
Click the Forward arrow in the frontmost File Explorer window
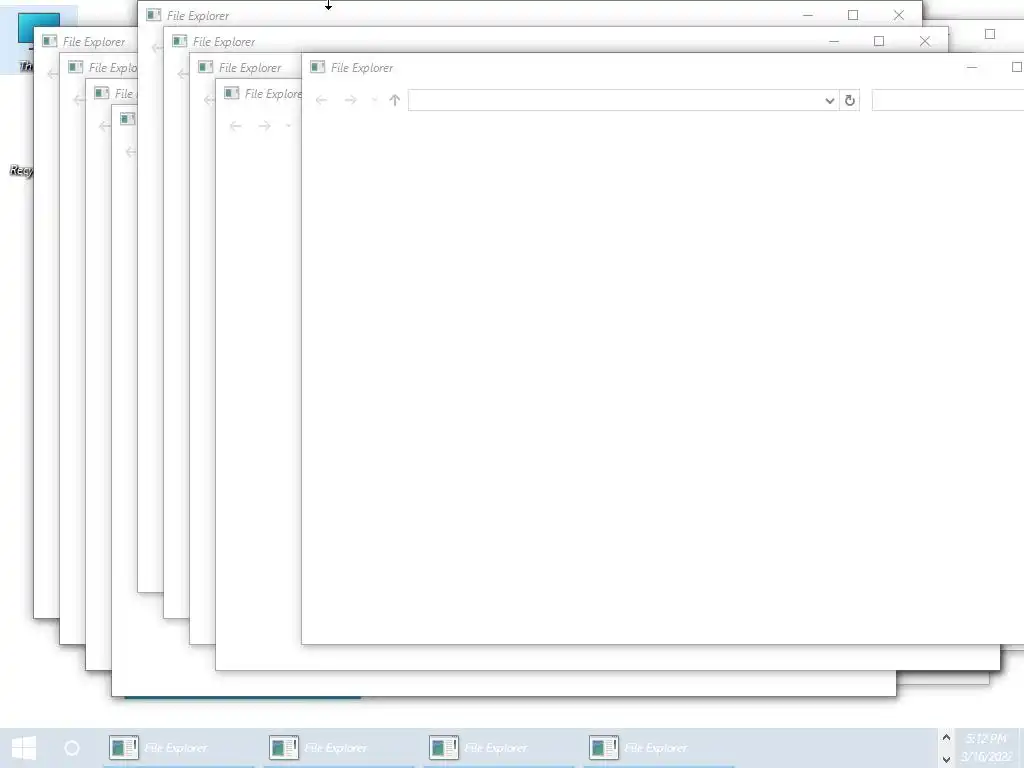click(351, 100)
